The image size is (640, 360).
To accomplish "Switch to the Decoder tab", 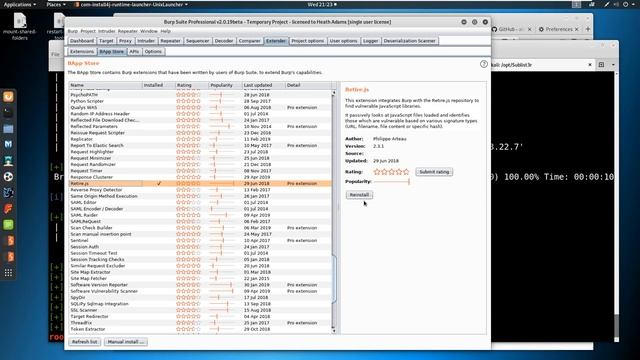I will point(224,41).
